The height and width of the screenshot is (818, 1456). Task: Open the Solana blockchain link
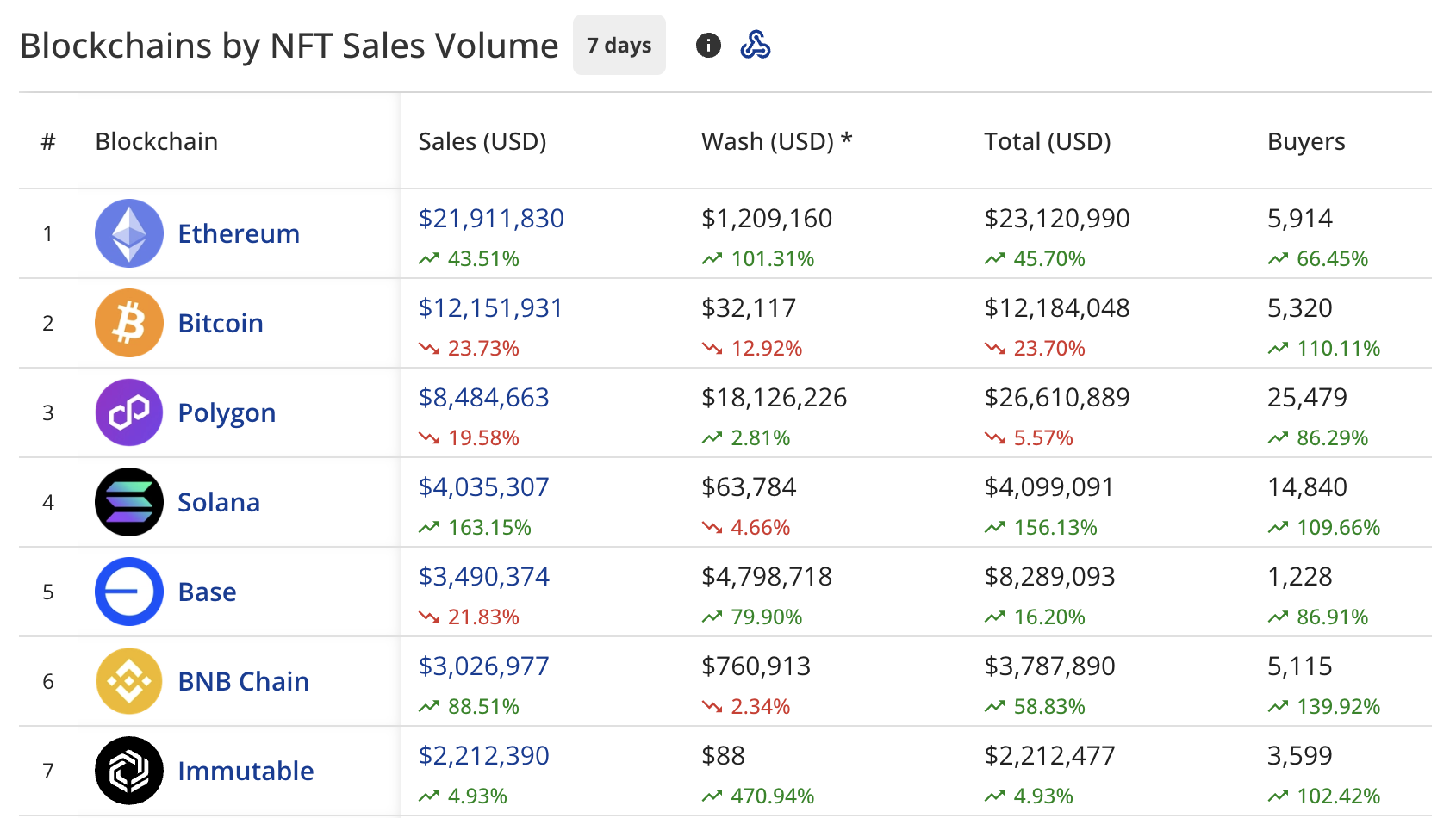219,502
